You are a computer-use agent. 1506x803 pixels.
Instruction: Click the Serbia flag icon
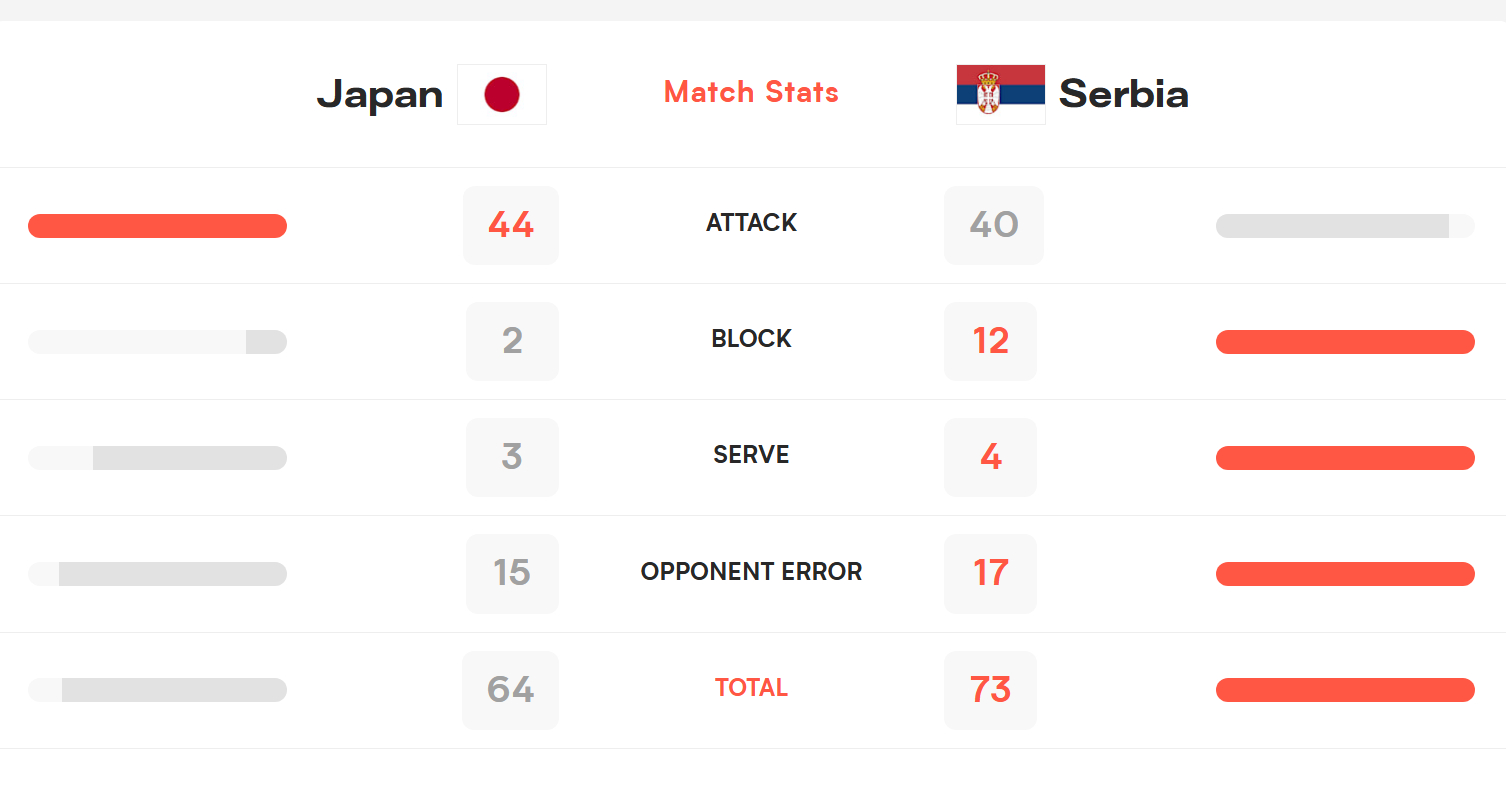pyautogui.click(x=1001, y=94)
